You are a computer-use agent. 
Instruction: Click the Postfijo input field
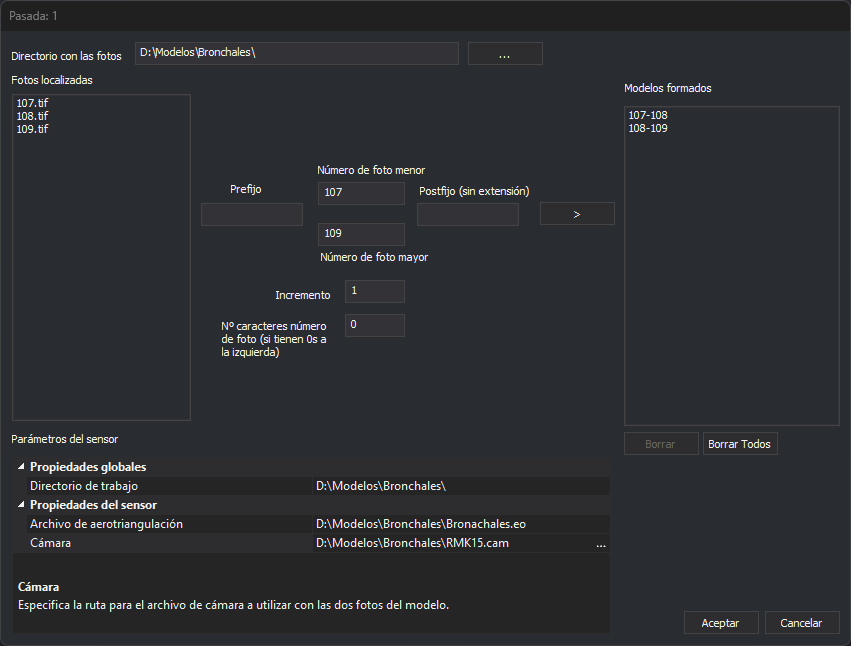click(x=468, y=214)
